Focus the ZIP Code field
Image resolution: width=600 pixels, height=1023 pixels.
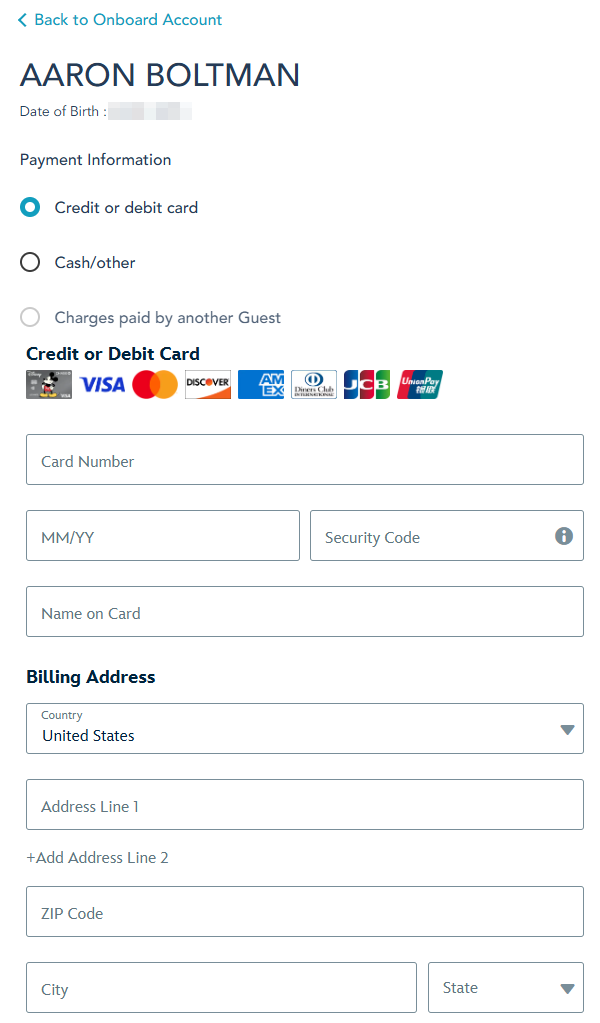[x=304, y=912]
